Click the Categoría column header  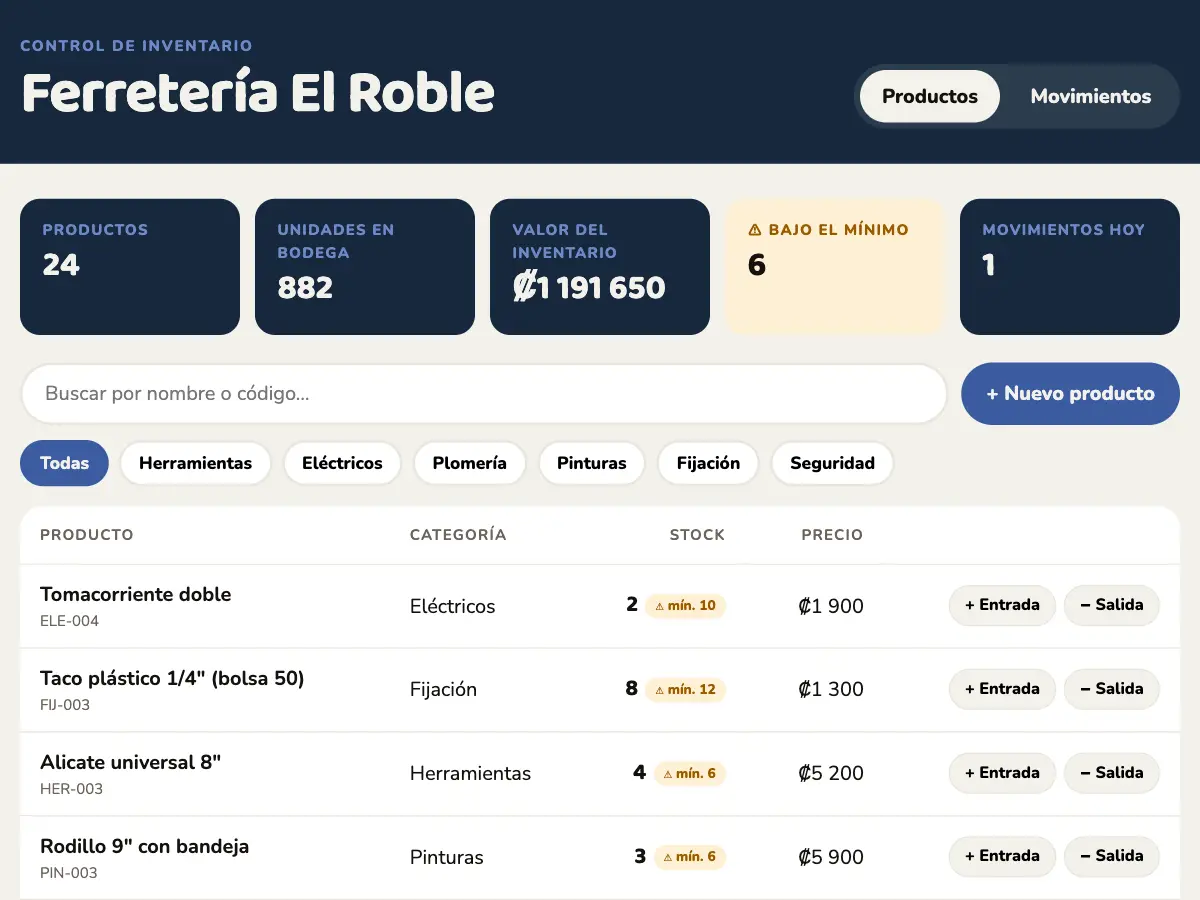pos(458,535)
